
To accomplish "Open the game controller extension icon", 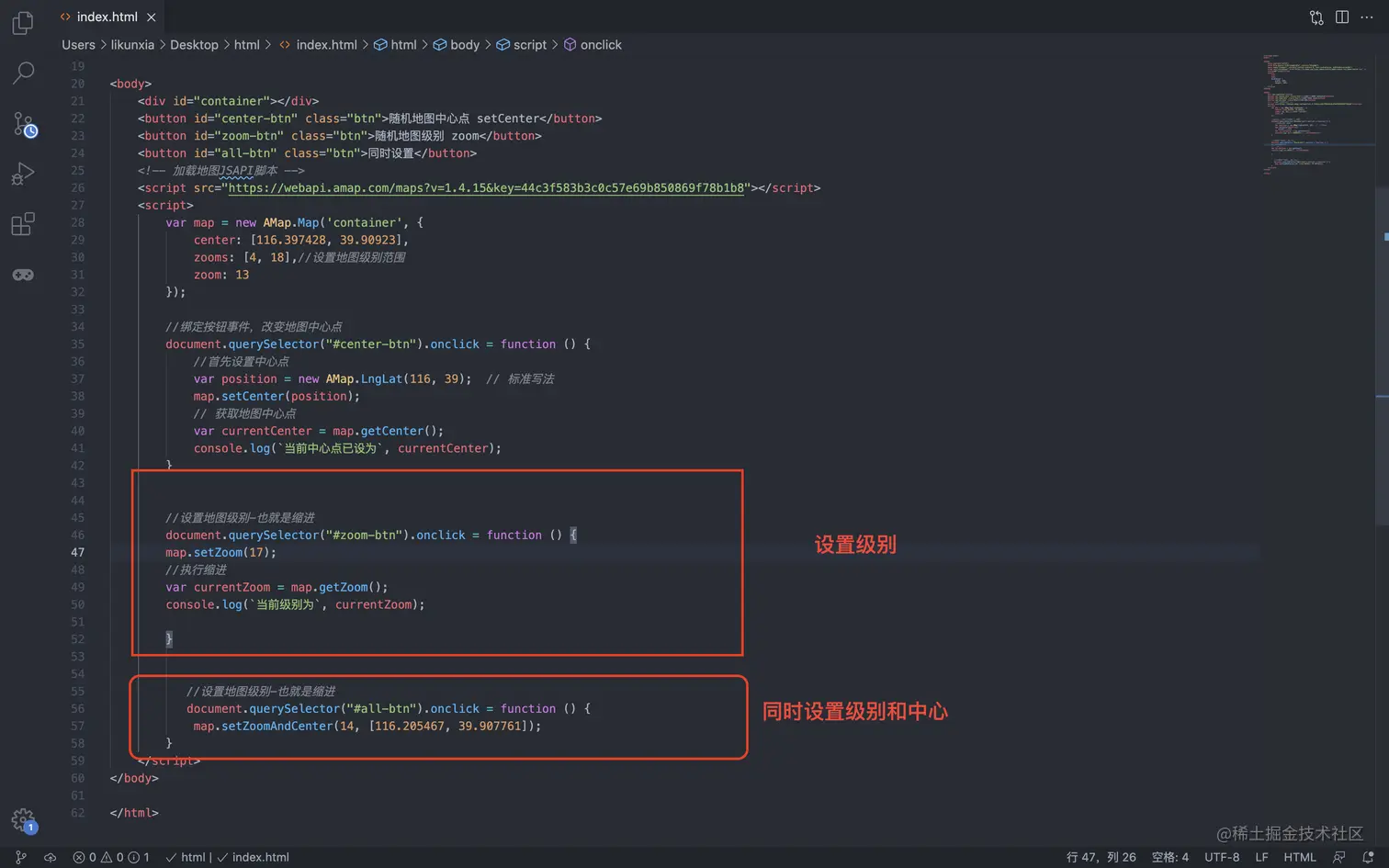I will [x=23, y=275].
